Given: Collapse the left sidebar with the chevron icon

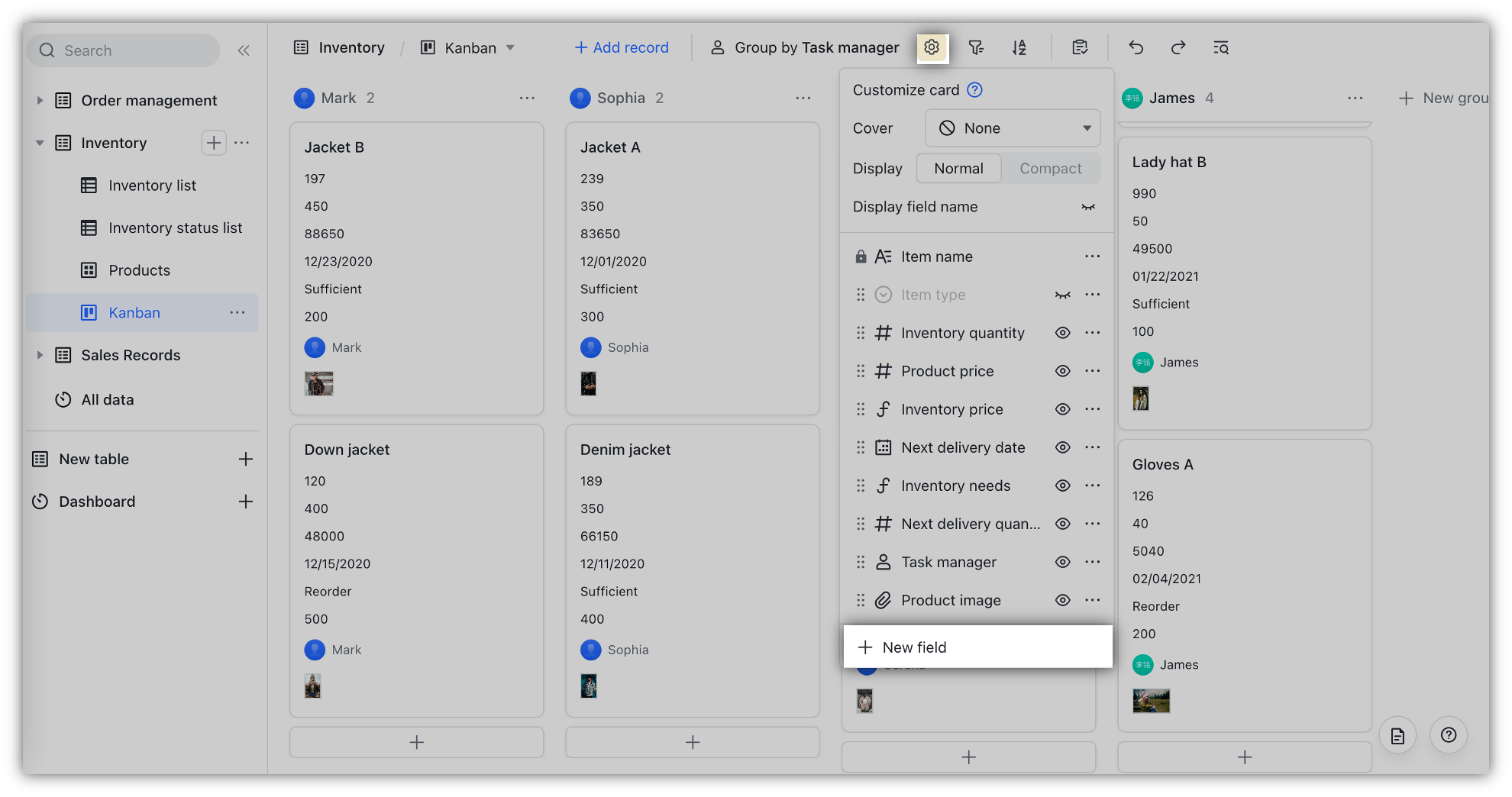Looking at the screenshot, I should [x=244, y=50].
